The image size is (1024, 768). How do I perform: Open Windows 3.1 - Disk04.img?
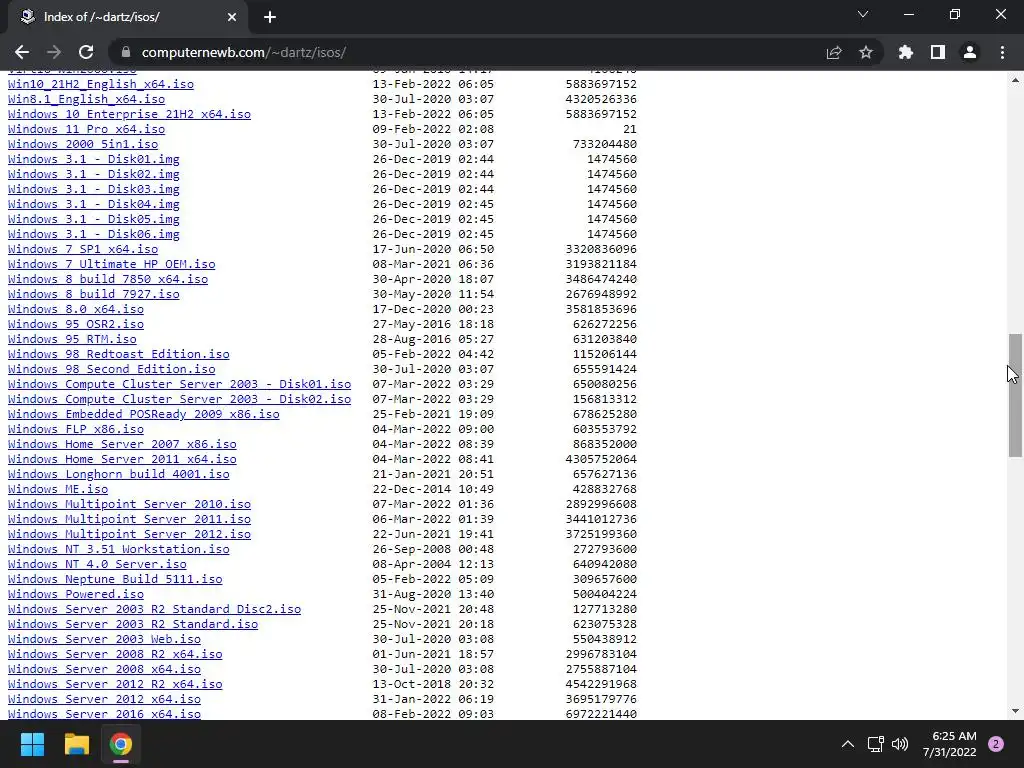(93, 204)
